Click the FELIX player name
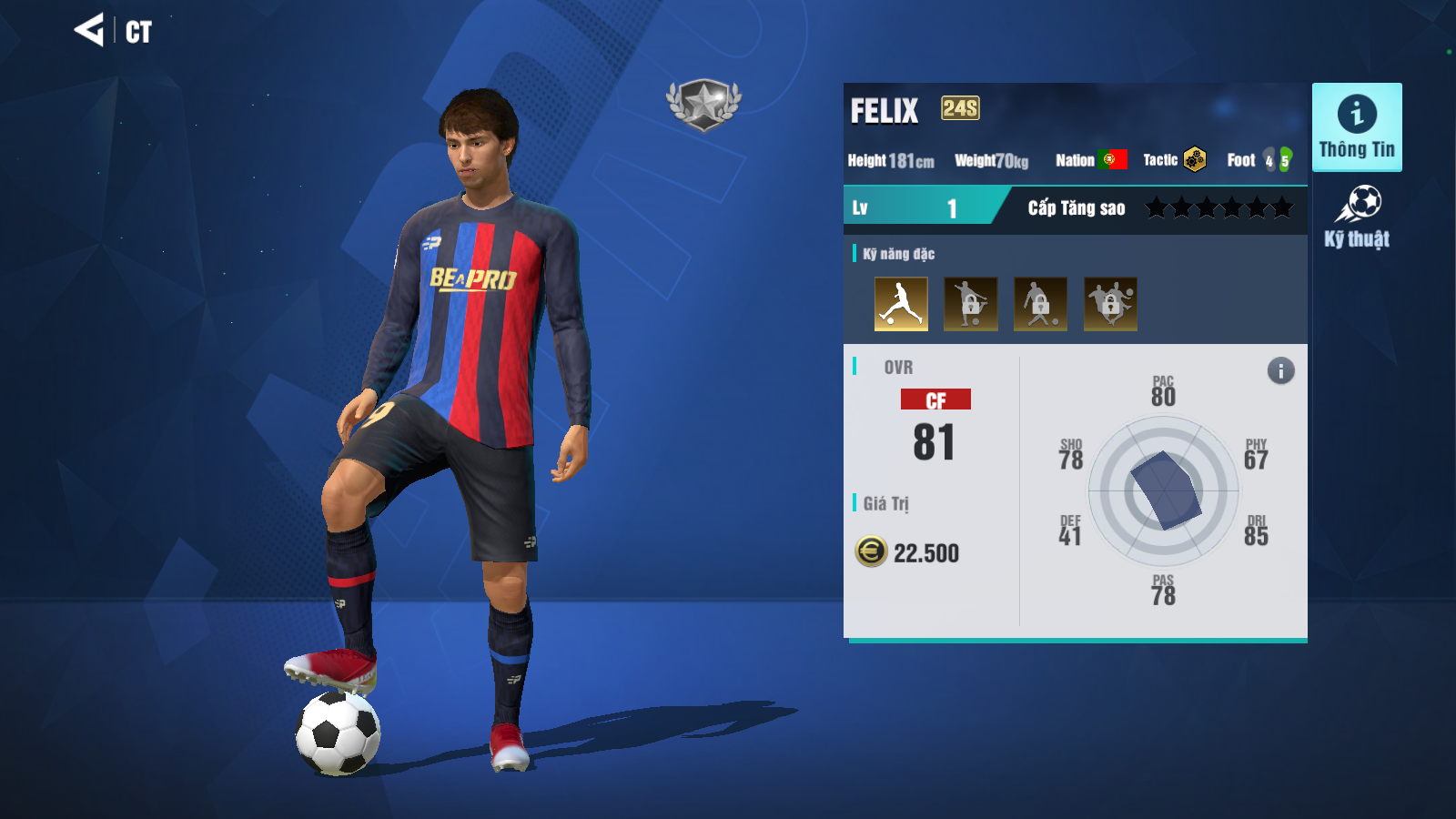 coord(884,111)
